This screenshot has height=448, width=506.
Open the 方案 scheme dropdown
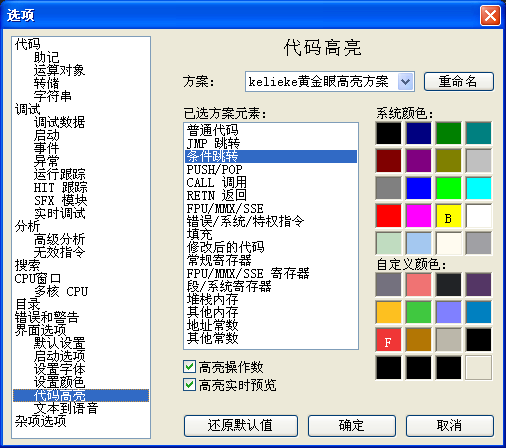[405, 81]
